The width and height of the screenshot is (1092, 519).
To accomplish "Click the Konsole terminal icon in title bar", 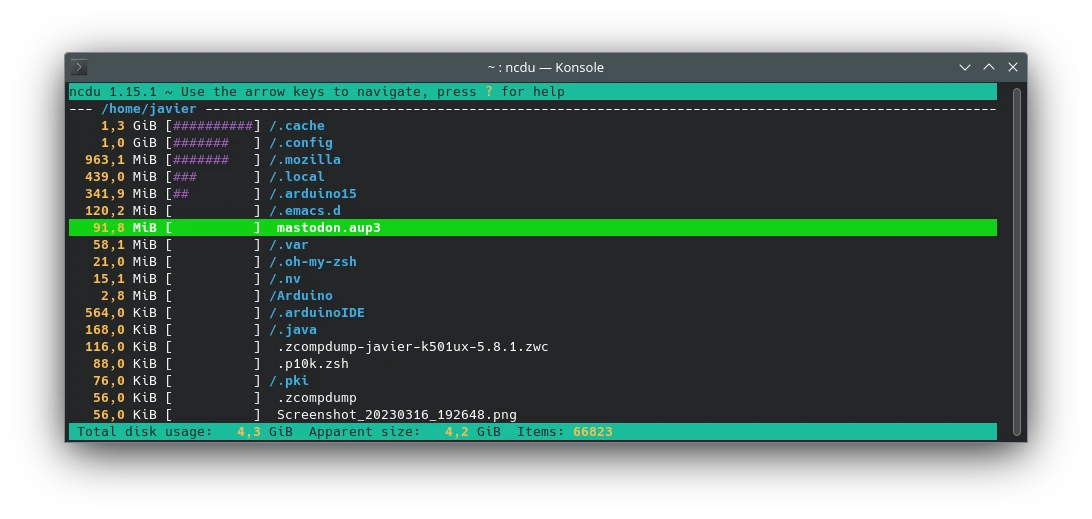I will click(x=79, y=67).
